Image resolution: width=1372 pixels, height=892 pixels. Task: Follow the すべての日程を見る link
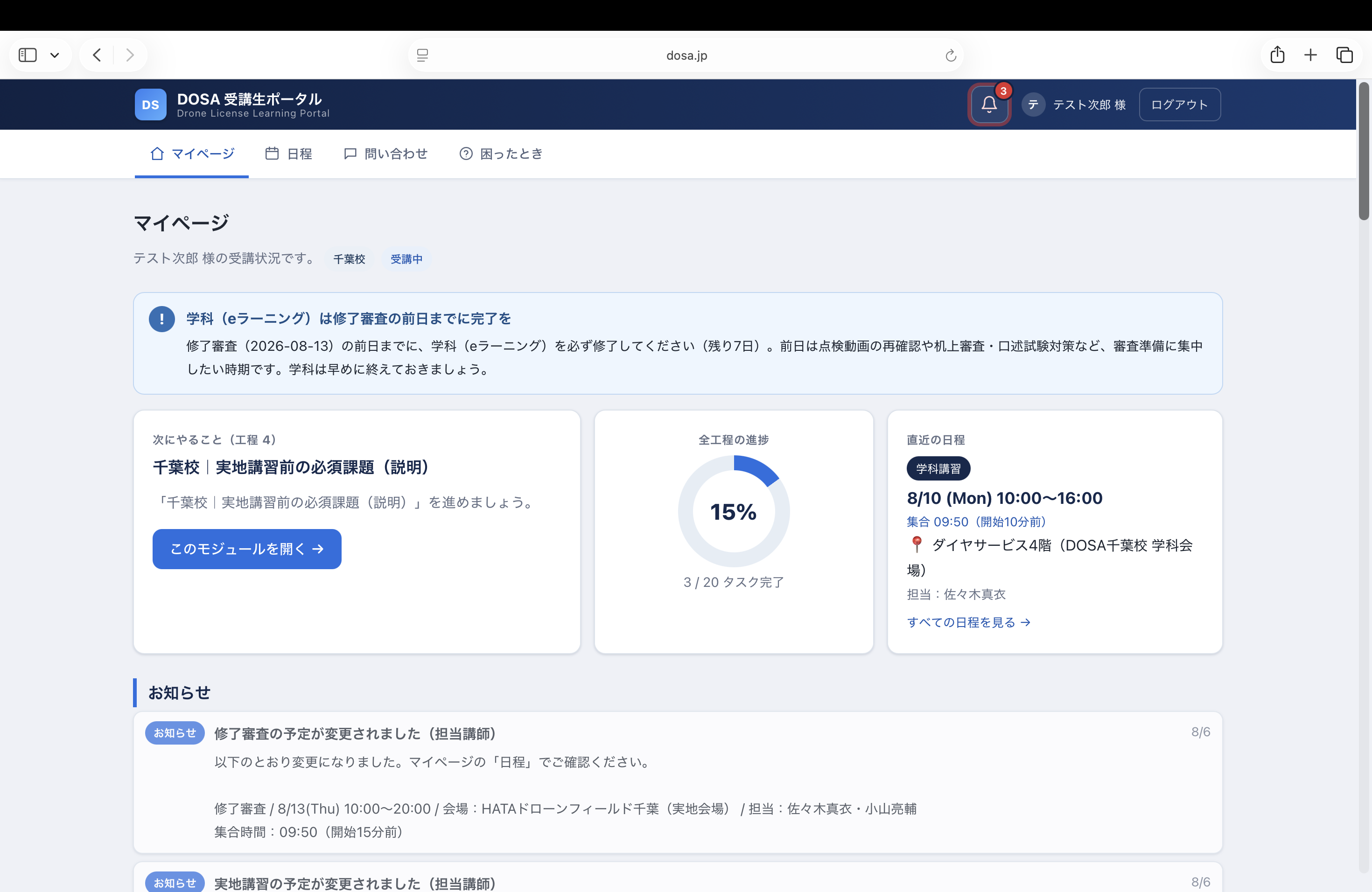point(968,622)
